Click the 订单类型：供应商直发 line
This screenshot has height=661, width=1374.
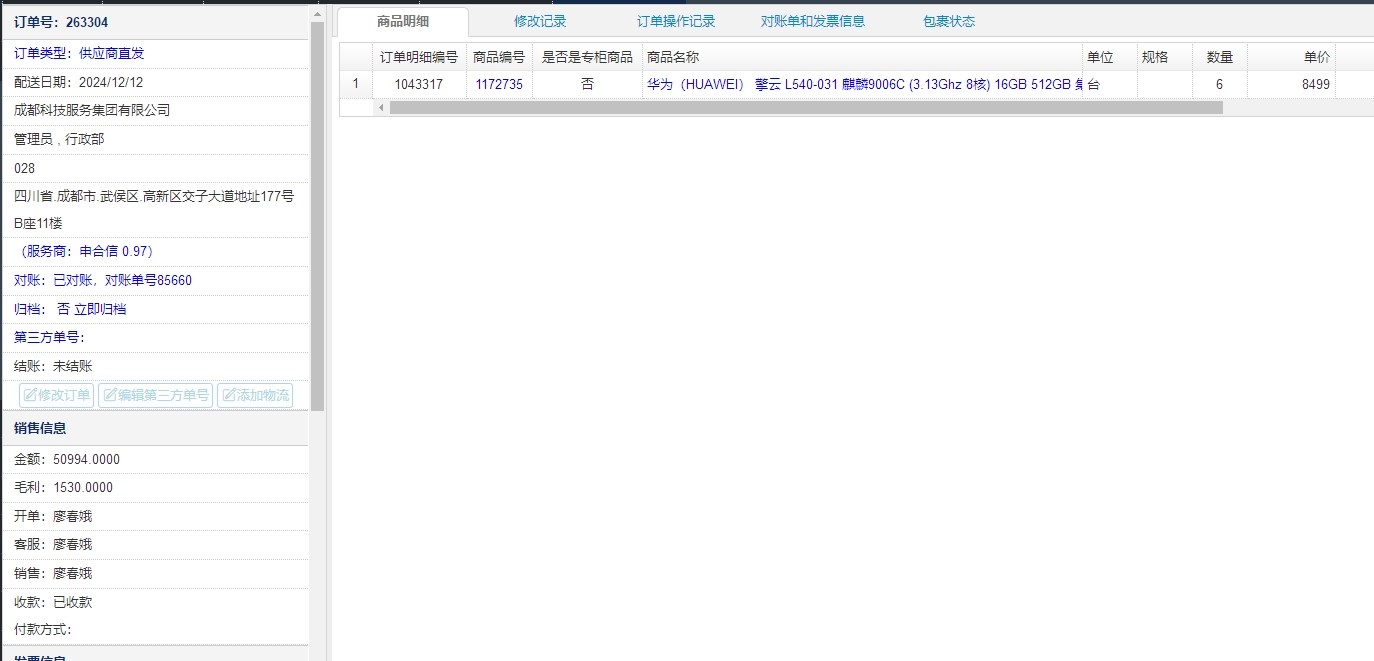point(79,53)
